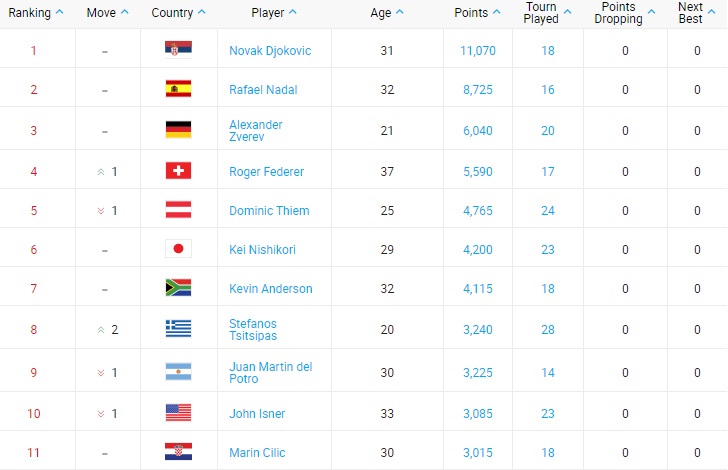This screenshot has height=470, width=728.
Task: Sort by Country column header
Action: tap(172, 13)
